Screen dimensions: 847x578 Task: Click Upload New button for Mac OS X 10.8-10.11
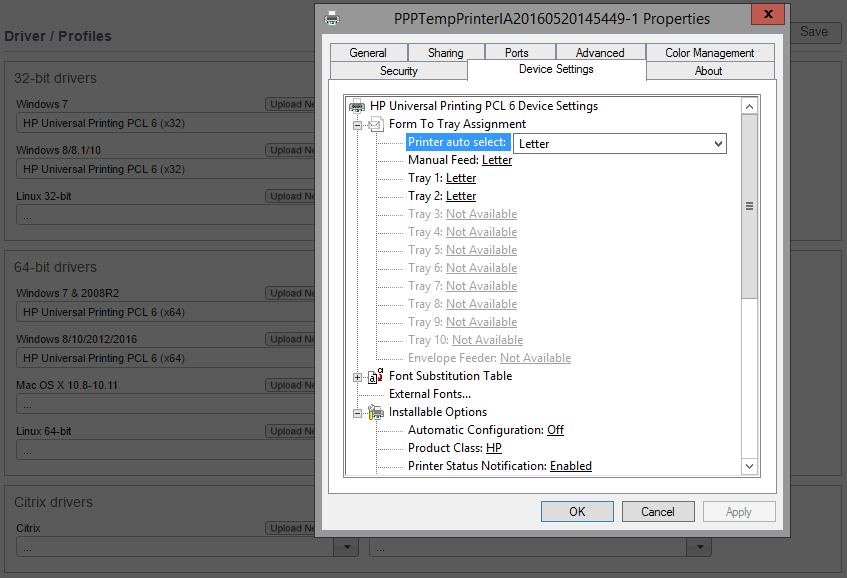[x=290, y=385]
